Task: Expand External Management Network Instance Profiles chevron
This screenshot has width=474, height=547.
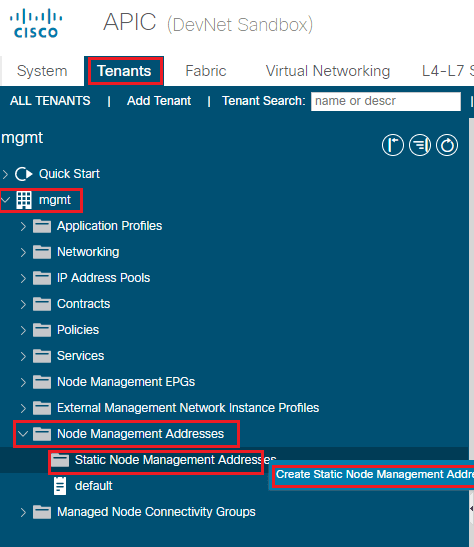Action: click(x=23, y=408)
